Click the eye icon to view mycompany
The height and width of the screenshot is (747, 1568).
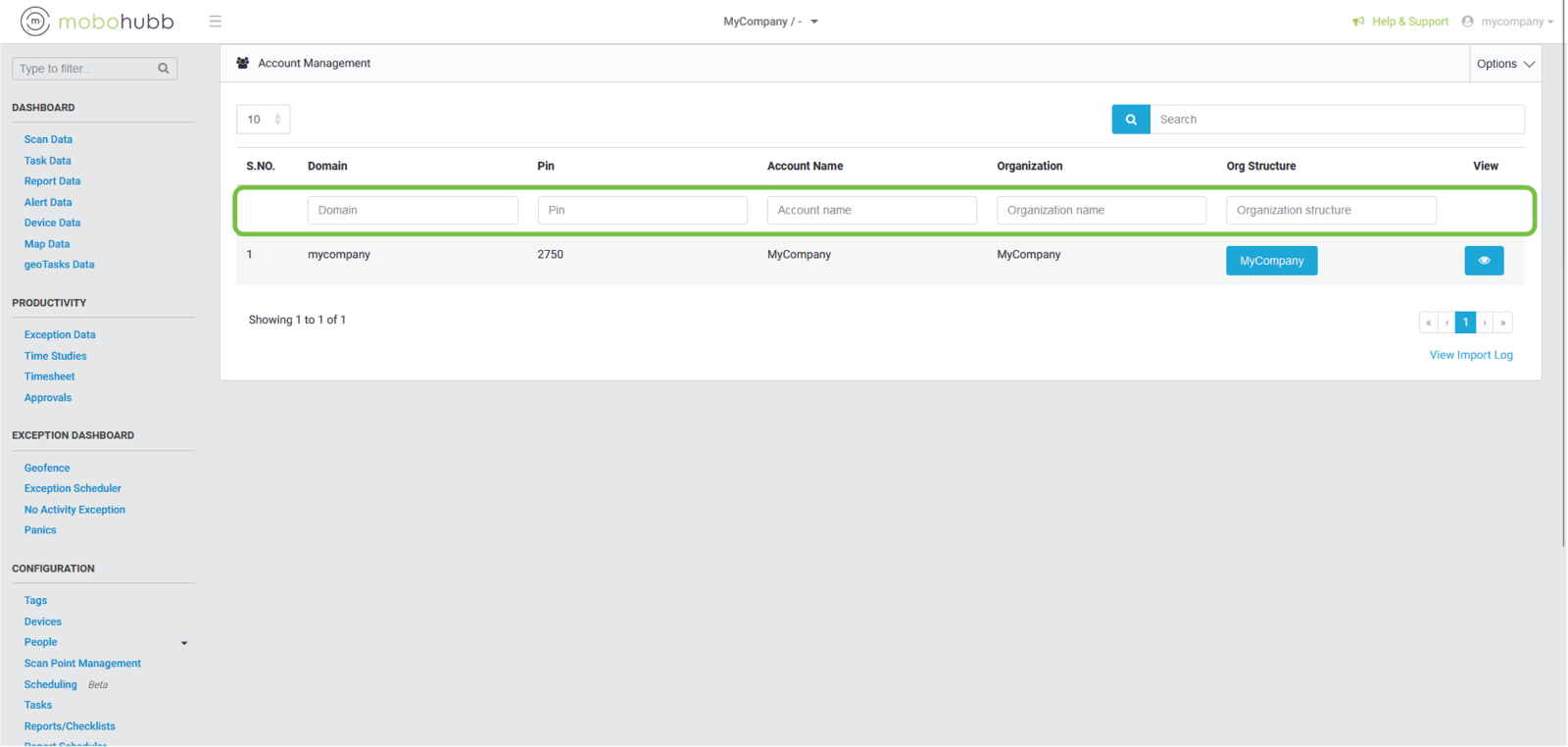1484,261
